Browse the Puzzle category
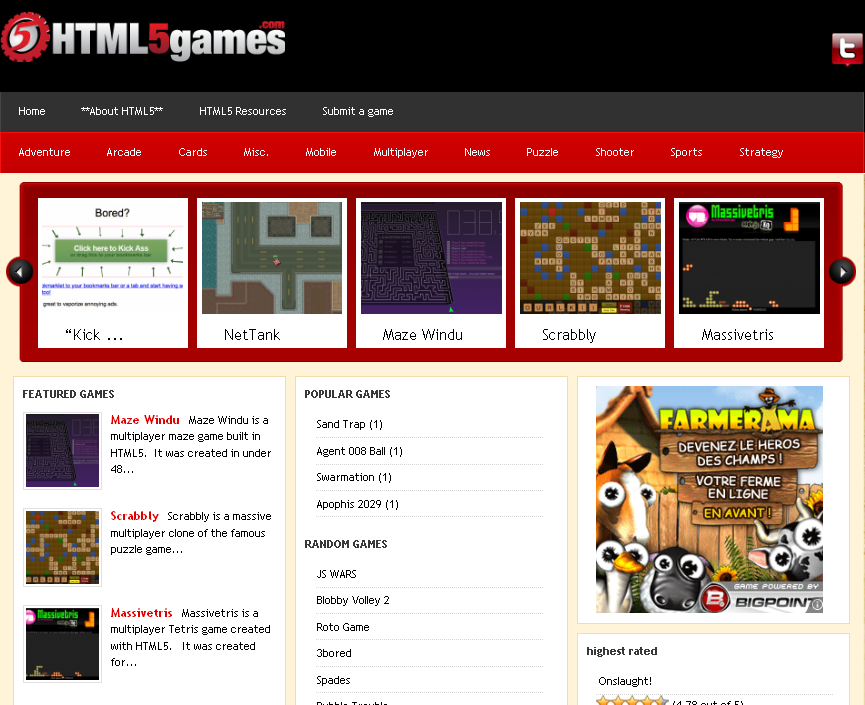Image resolution: width=865 pixels, height=705 pixels. click(x=542, y=152)
